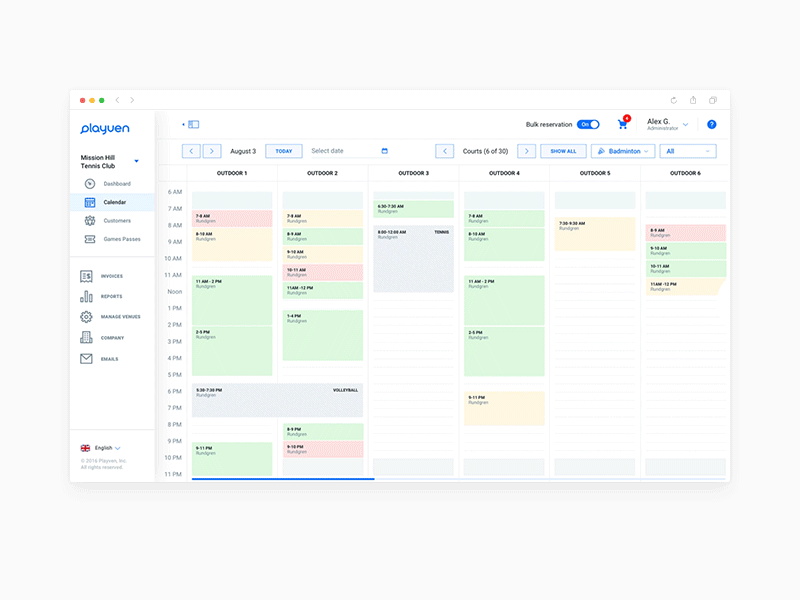800x600 pixels.
Task: Click the horizontal scrollbar under the calendar
Action: coord(283,479)
